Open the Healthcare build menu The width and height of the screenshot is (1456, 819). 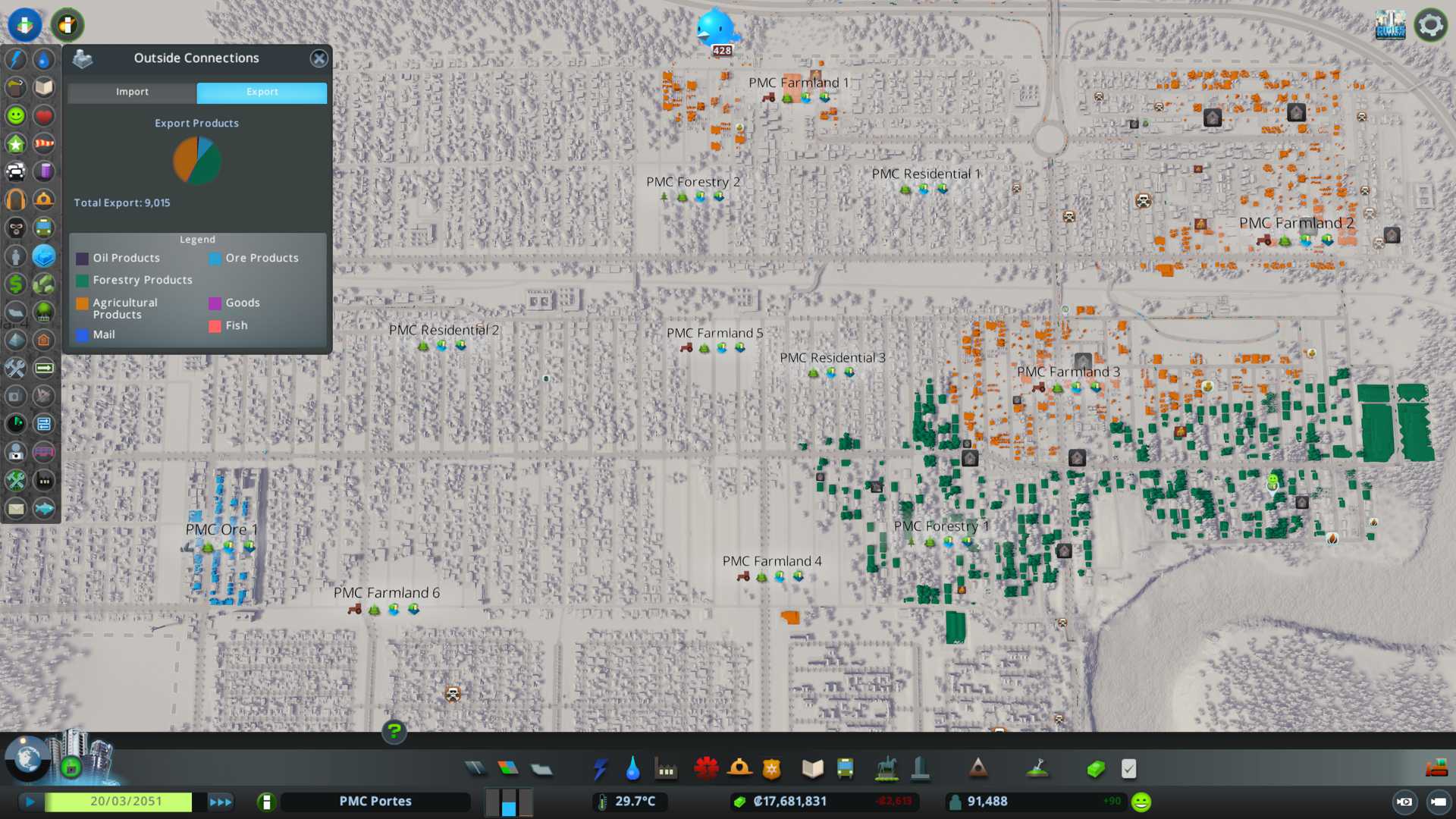point(706,769)
